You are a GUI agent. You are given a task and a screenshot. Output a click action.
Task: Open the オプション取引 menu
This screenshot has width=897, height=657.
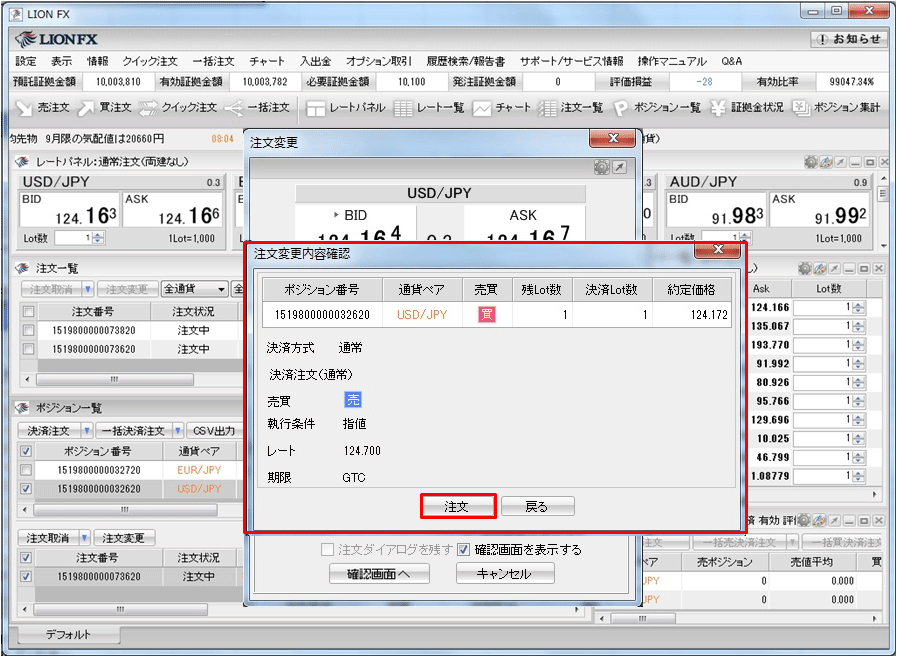[x=379, y=61]
